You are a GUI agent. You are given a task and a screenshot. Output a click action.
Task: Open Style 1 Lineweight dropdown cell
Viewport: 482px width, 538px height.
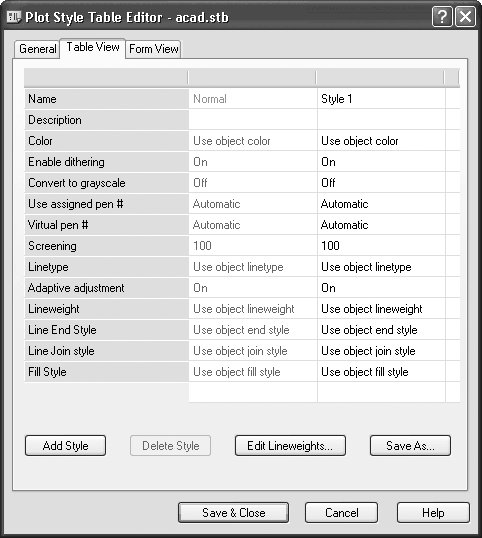coord(381,308)
